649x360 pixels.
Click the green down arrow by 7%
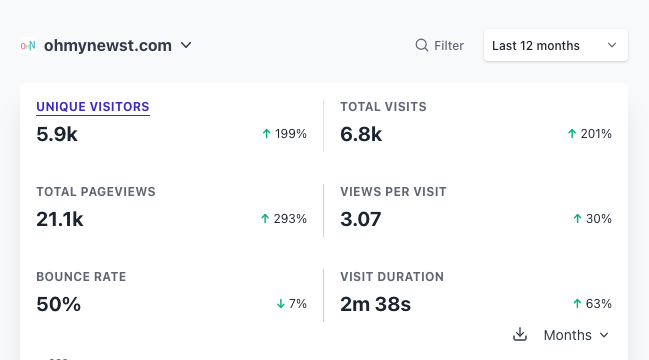pos(281,304)
